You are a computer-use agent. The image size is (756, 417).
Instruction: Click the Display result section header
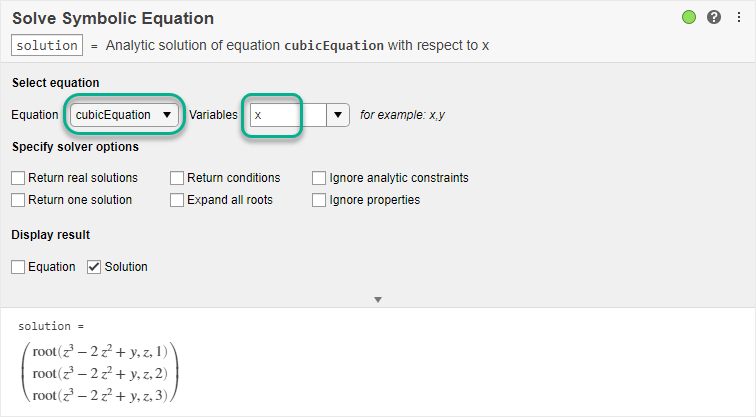pyautogui.click(x=50, y=235)
